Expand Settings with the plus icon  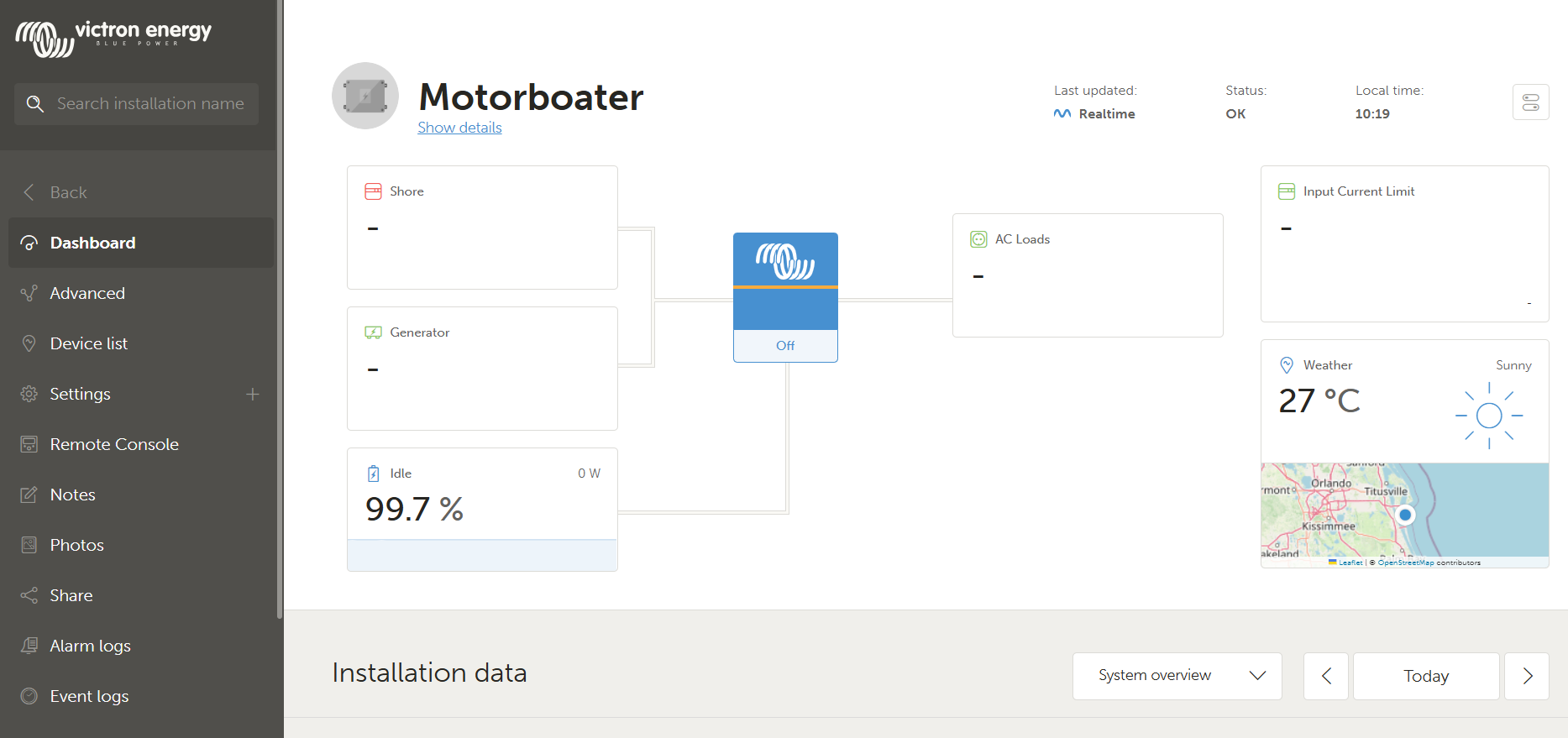click(252, 394)
